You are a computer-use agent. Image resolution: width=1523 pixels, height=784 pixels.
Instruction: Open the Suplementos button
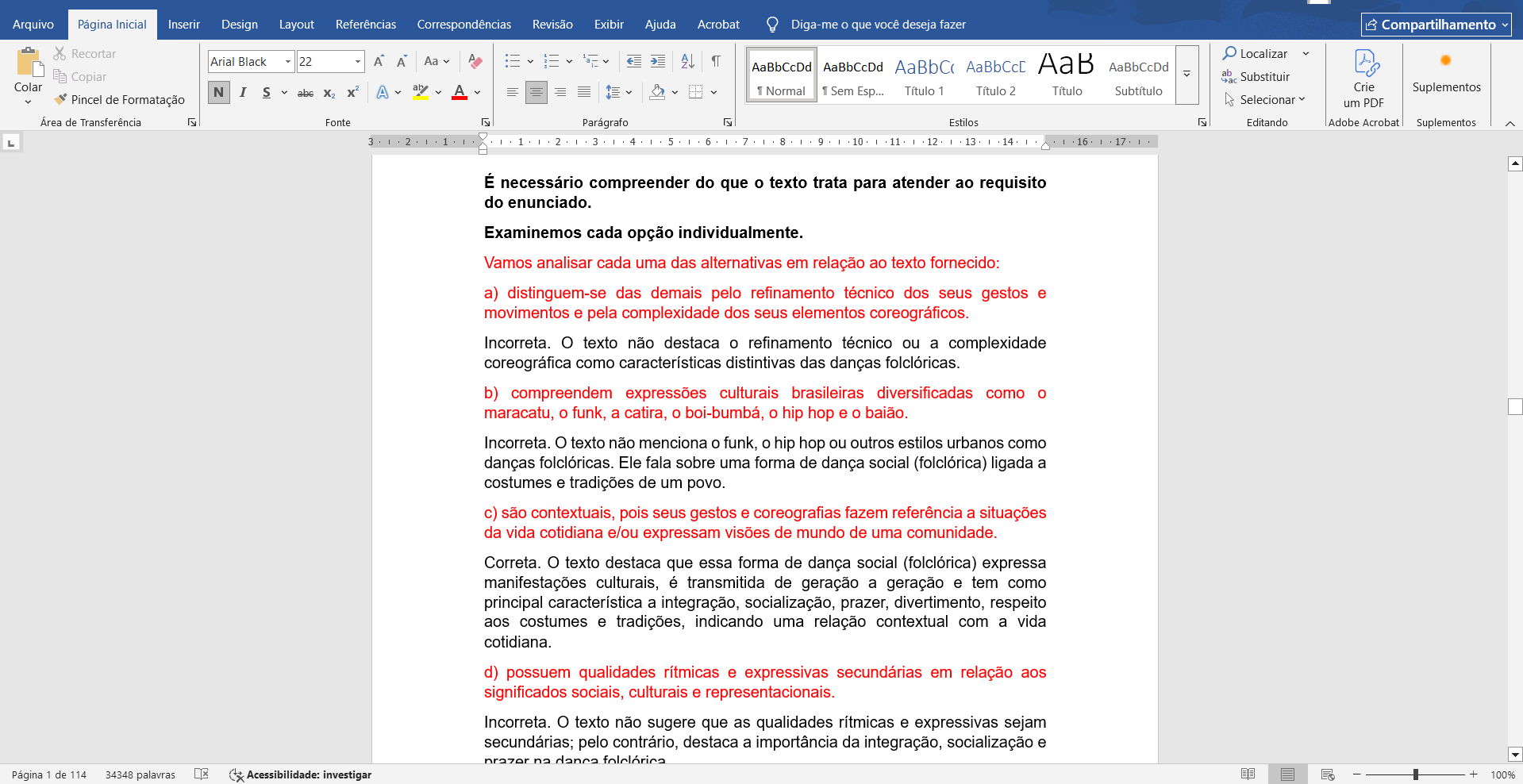pyautogui.click(x=1446, y=73)
